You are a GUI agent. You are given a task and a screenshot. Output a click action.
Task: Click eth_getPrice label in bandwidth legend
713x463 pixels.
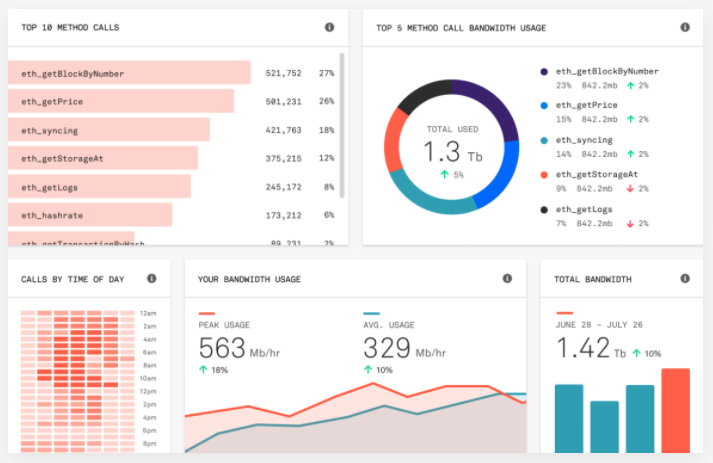(587, 105)
